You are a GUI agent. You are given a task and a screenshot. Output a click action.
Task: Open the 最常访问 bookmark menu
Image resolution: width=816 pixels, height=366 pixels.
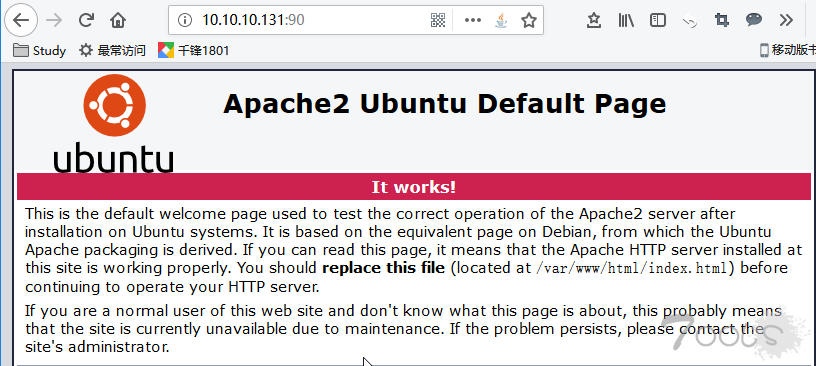(112, 51)
